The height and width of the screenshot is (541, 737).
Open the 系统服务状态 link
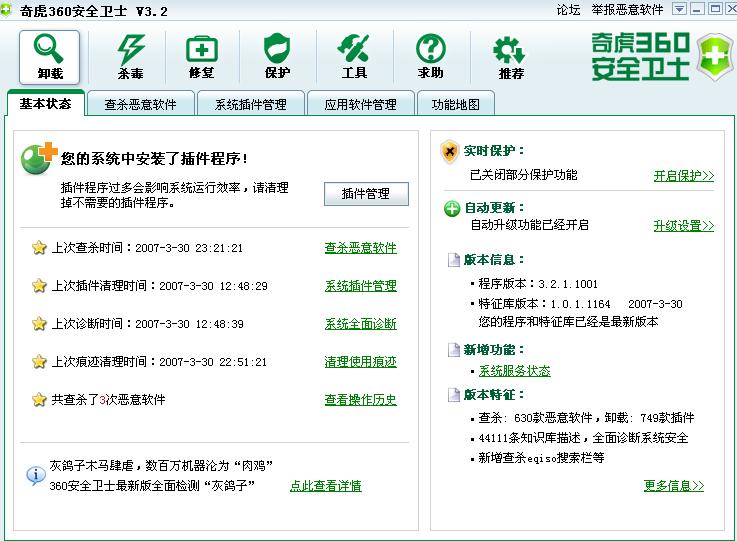pos(515,371)
